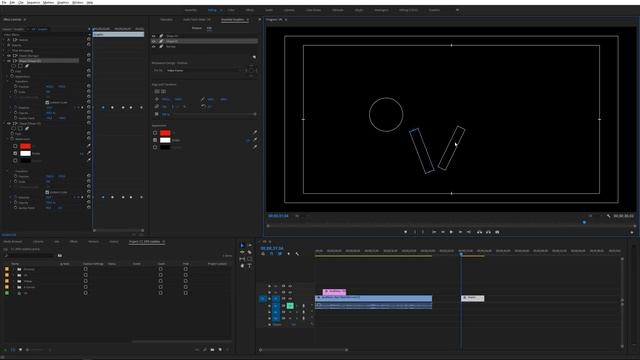This screenshot has width=640, height=360.
Task: Collapse the highlighted Shape row in Effect Controls
Action: tap(4, 61)
